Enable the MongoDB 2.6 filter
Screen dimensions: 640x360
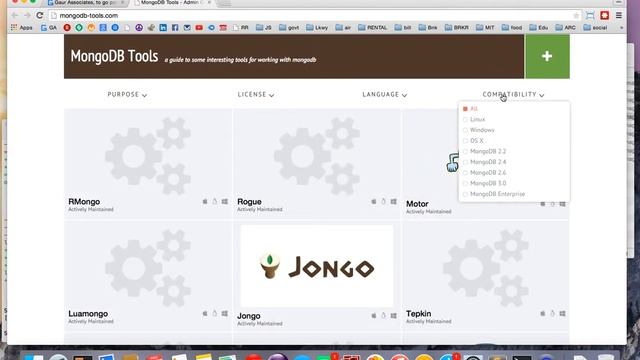click(465, 173)
